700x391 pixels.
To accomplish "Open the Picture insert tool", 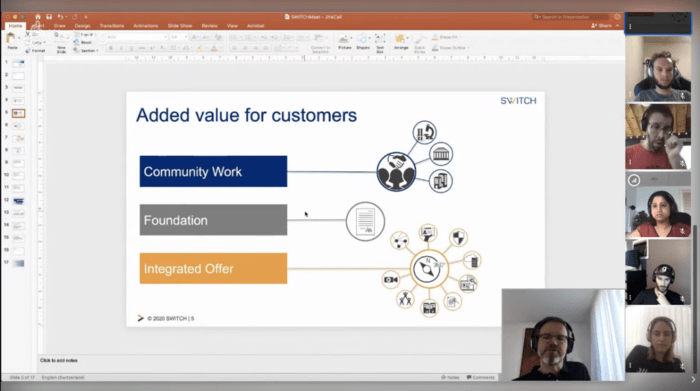I will click(344, 42).
